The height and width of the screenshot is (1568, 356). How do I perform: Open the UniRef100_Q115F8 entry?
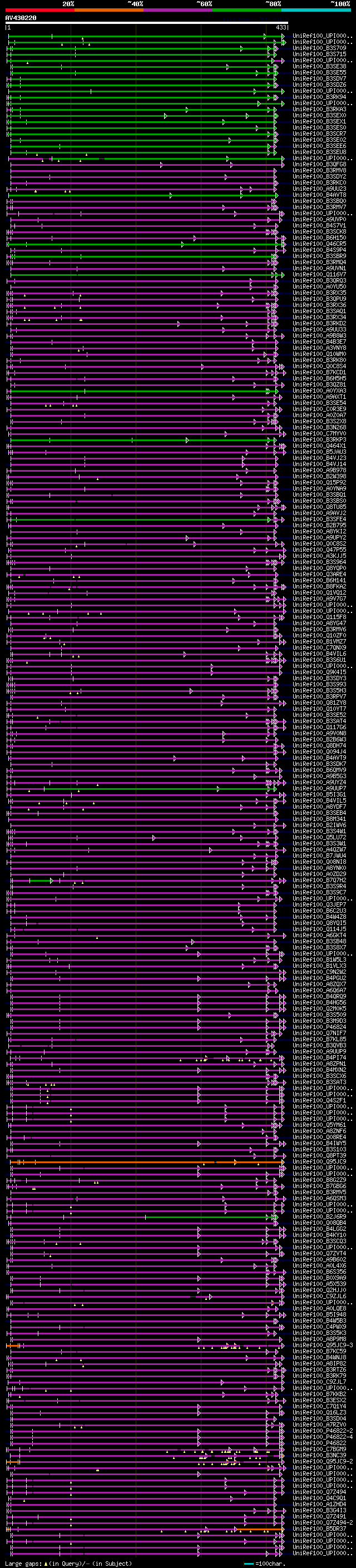[x=319, y=617]
